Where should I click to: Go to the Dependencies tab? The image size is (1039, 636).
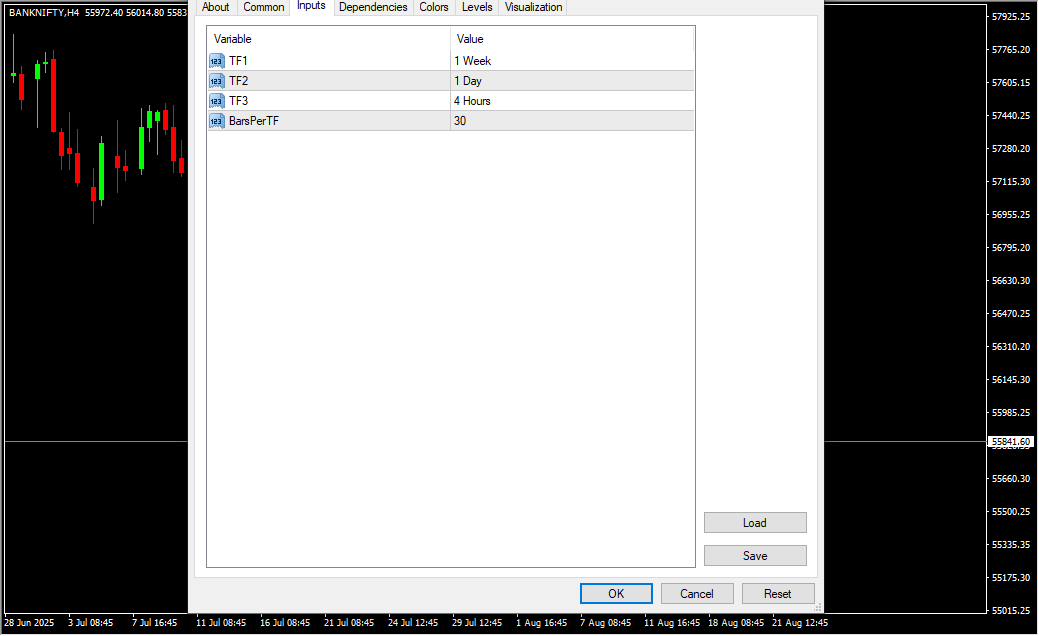click(373, 7)
